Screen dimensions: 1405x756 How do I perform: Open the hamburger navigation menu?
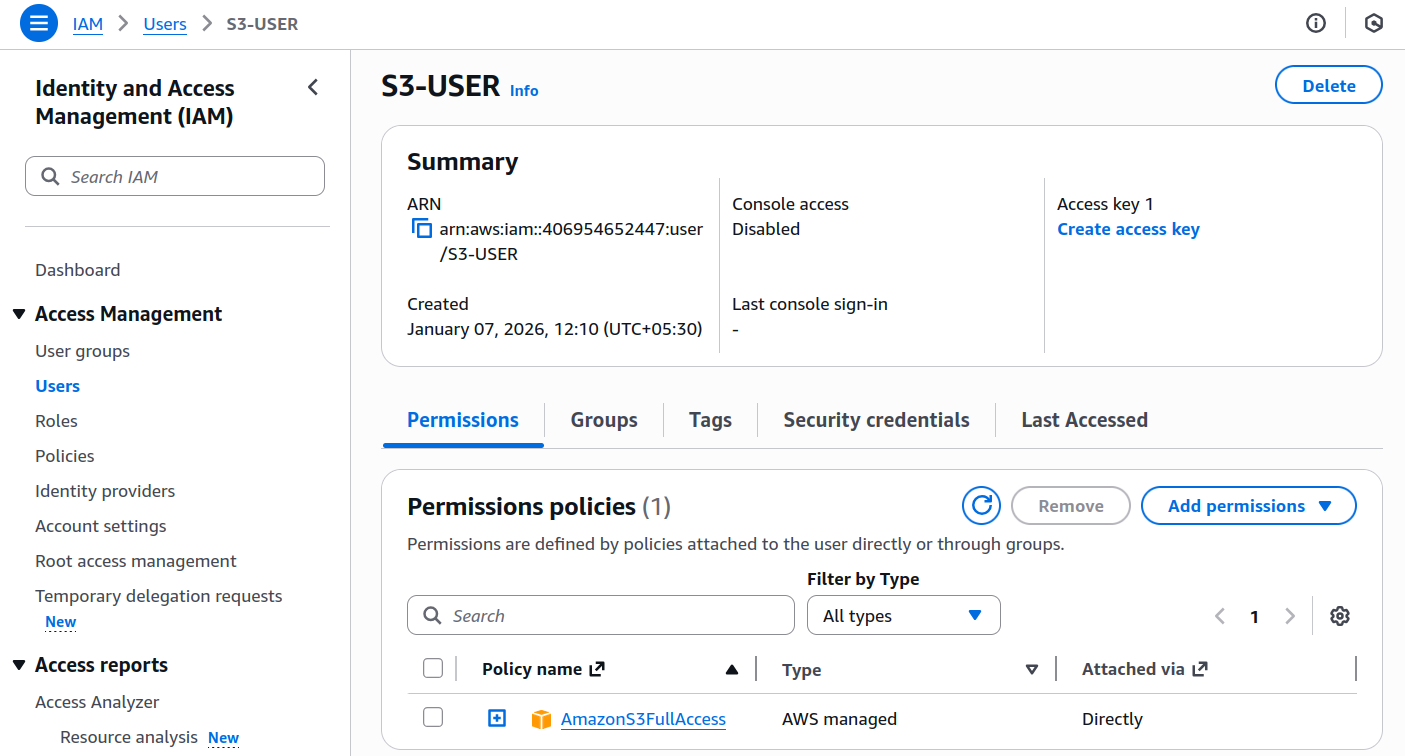pos(39,23)
